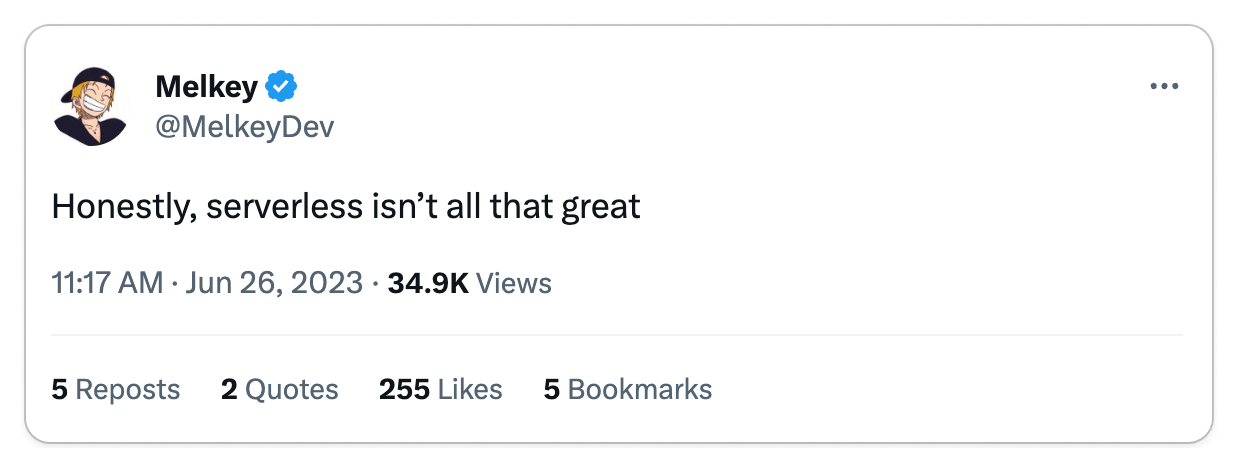Open the three-dot more options menu

(1164, 87)
